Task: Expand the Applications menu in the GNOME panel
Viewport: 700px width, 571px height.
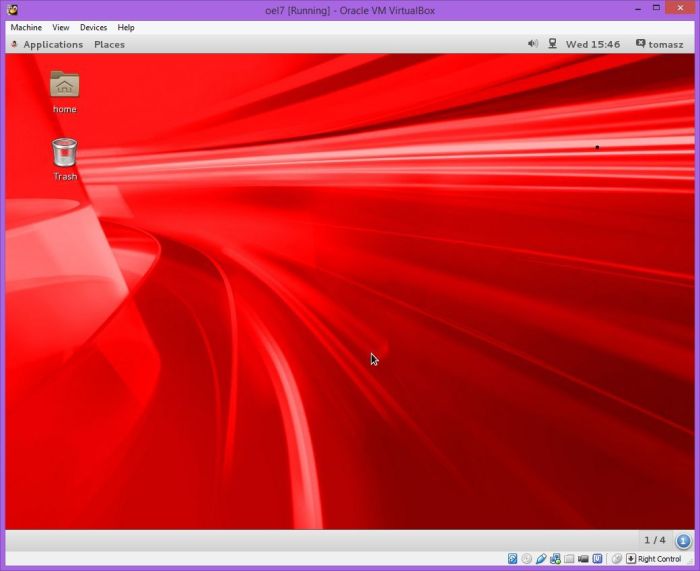Action: pyautogui.click(x=52, y=44)
